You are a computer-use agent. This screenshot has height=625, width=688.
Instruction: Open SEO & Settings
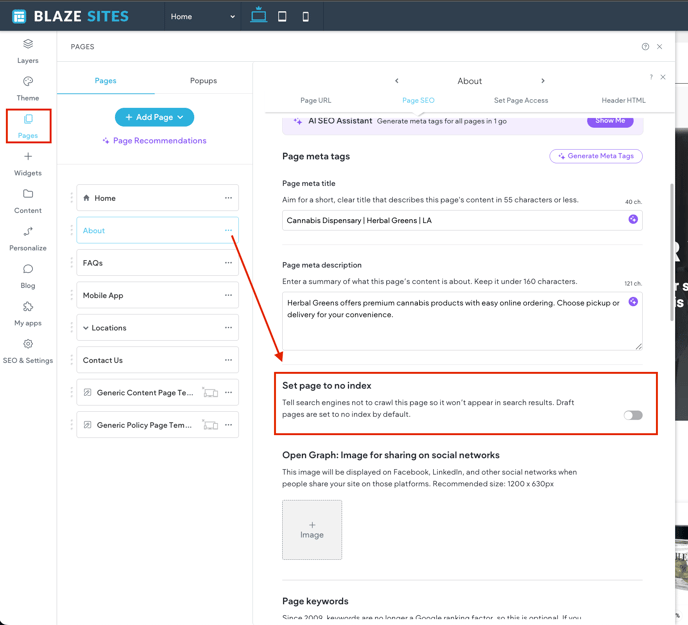28,350
